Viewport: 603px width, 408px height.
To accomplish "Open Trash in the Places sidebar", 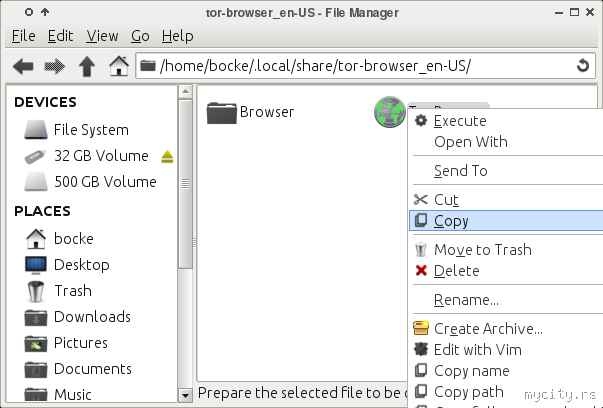I will click(72, 291).
